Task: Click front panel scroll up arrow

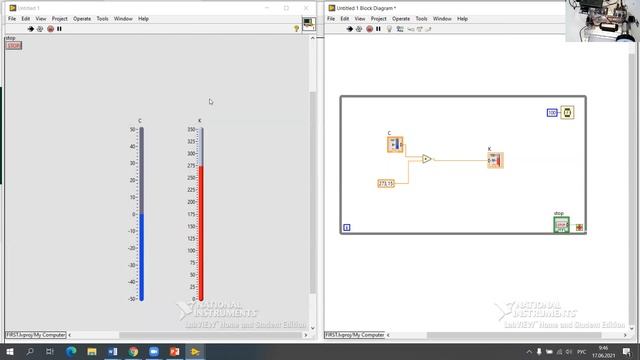Action: [313, 38]
